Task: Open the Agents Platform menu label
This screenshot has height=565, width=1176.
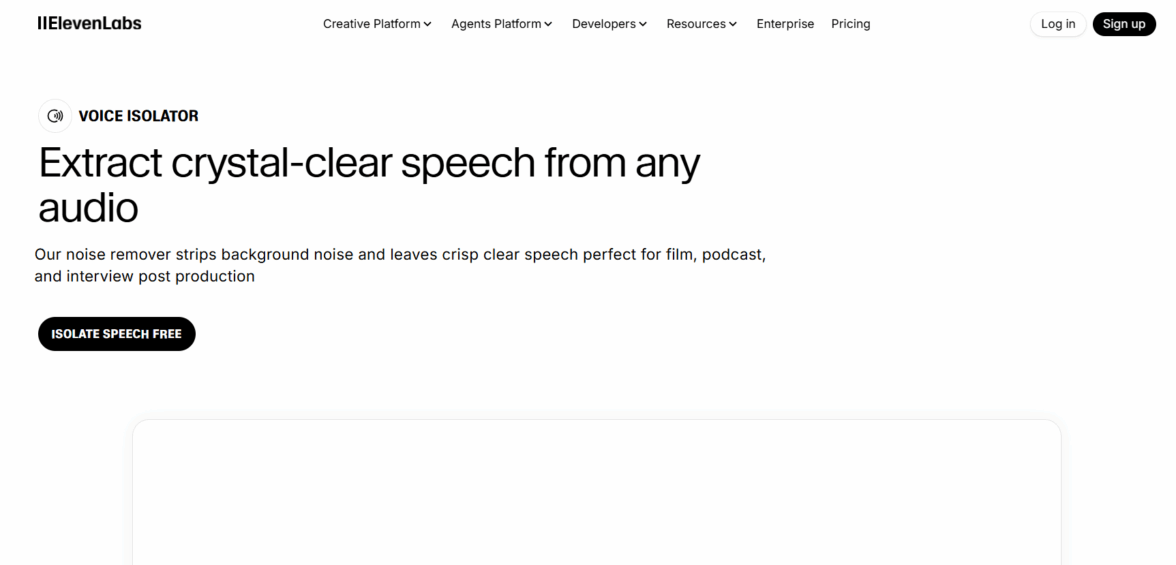Action: tap(496, 24)
